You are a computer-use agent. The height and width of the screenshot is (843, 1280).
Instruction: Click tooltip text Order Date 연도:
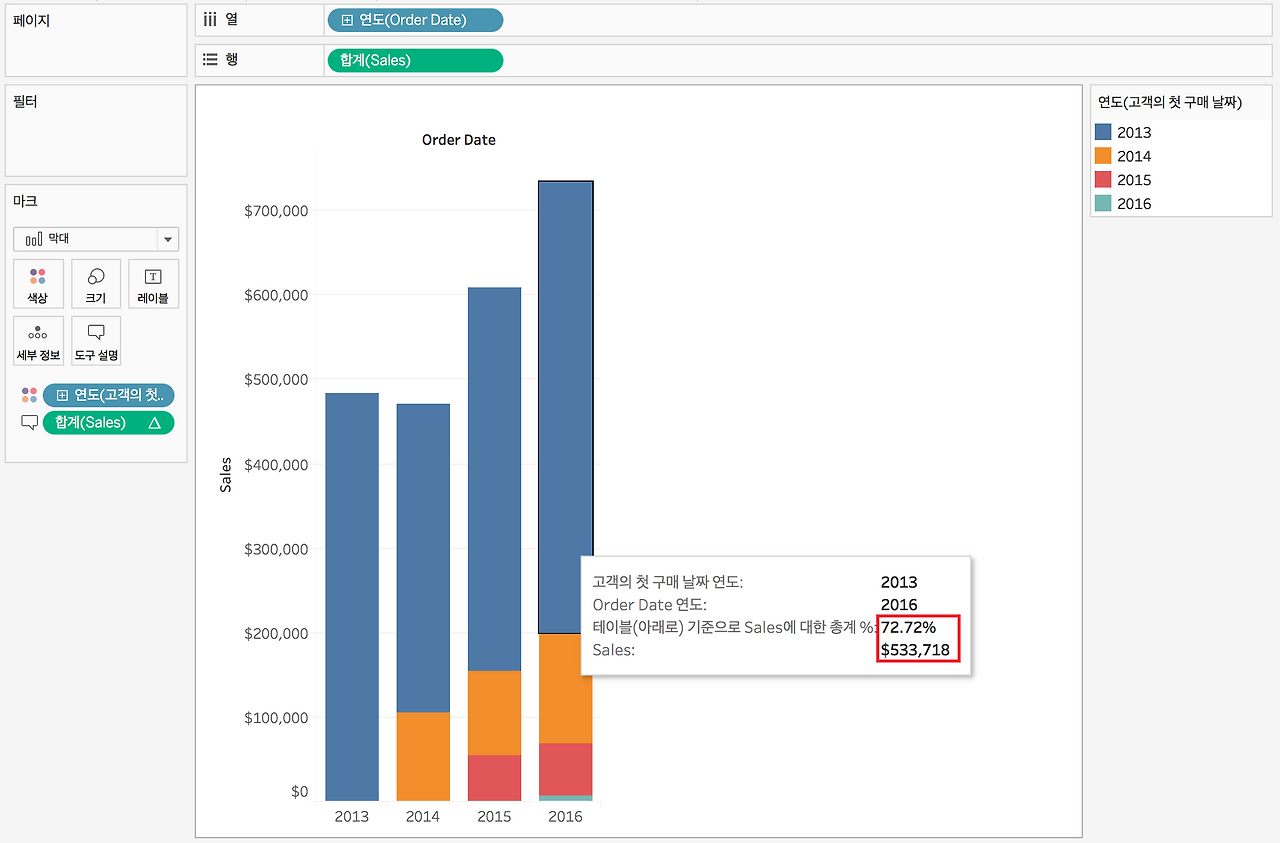650,605
